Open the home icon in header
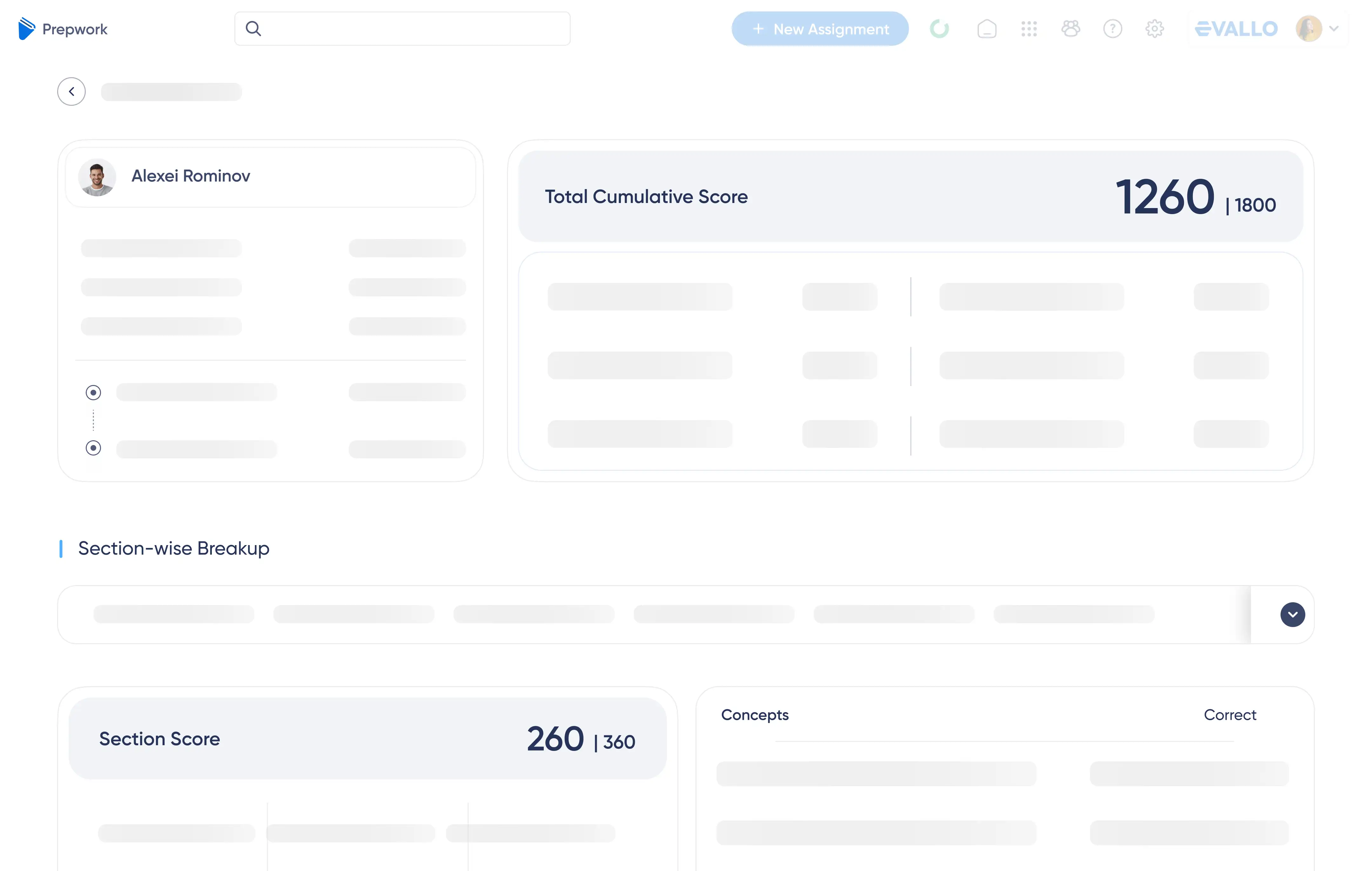 point(986,29)
